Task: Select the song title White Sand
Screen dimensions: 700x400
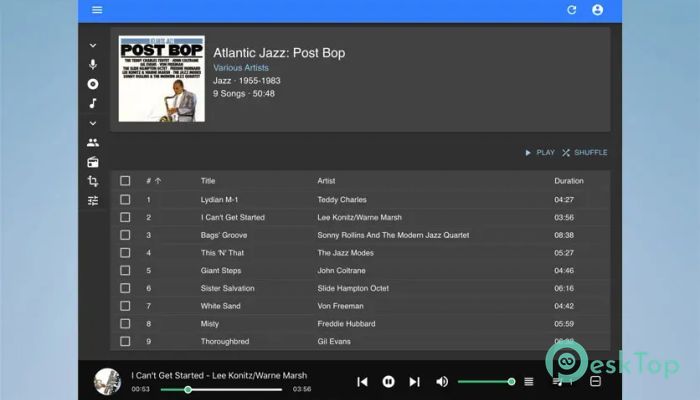Action: coord(221,306)
